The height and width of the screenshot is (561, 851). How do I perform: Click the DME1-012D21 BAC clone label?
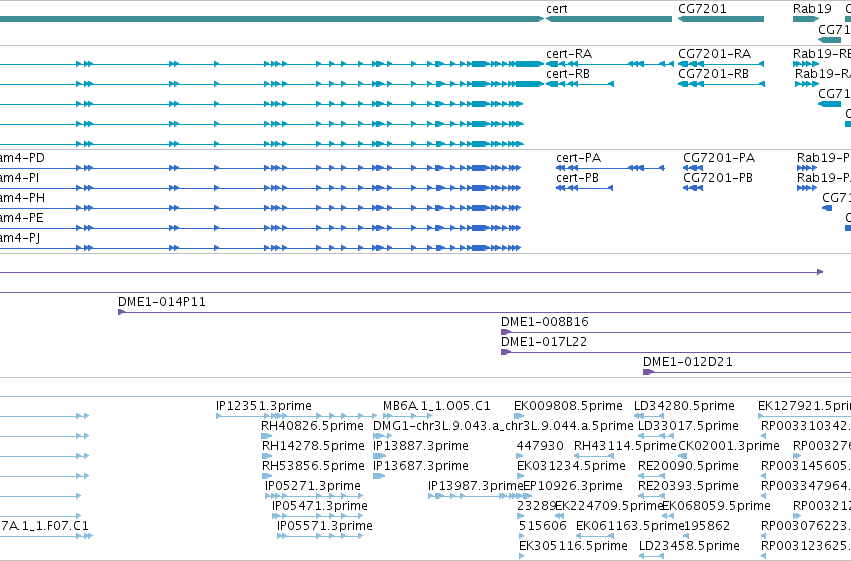(688, 362)
